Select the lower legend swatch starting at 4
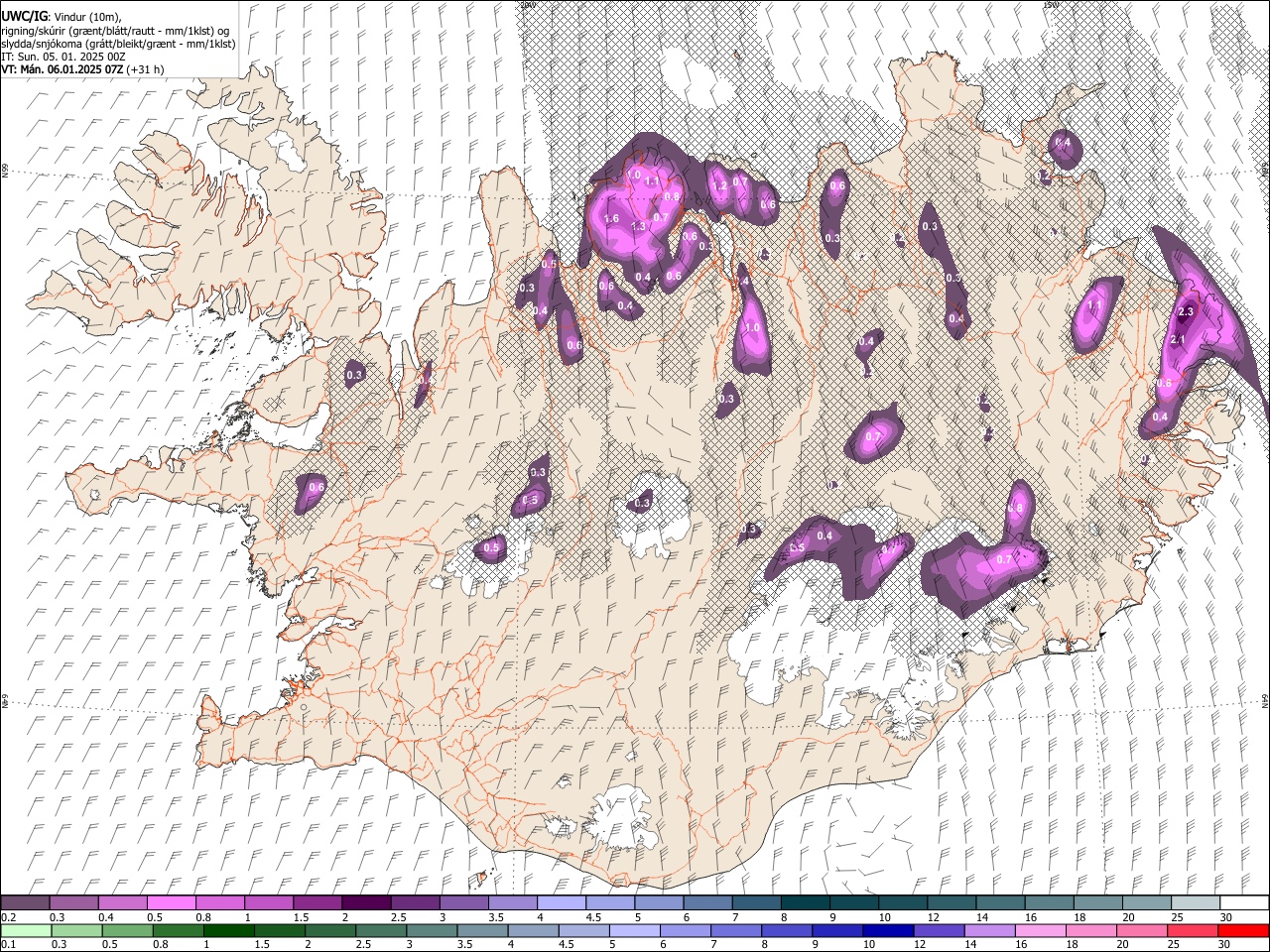 point(532,930)
